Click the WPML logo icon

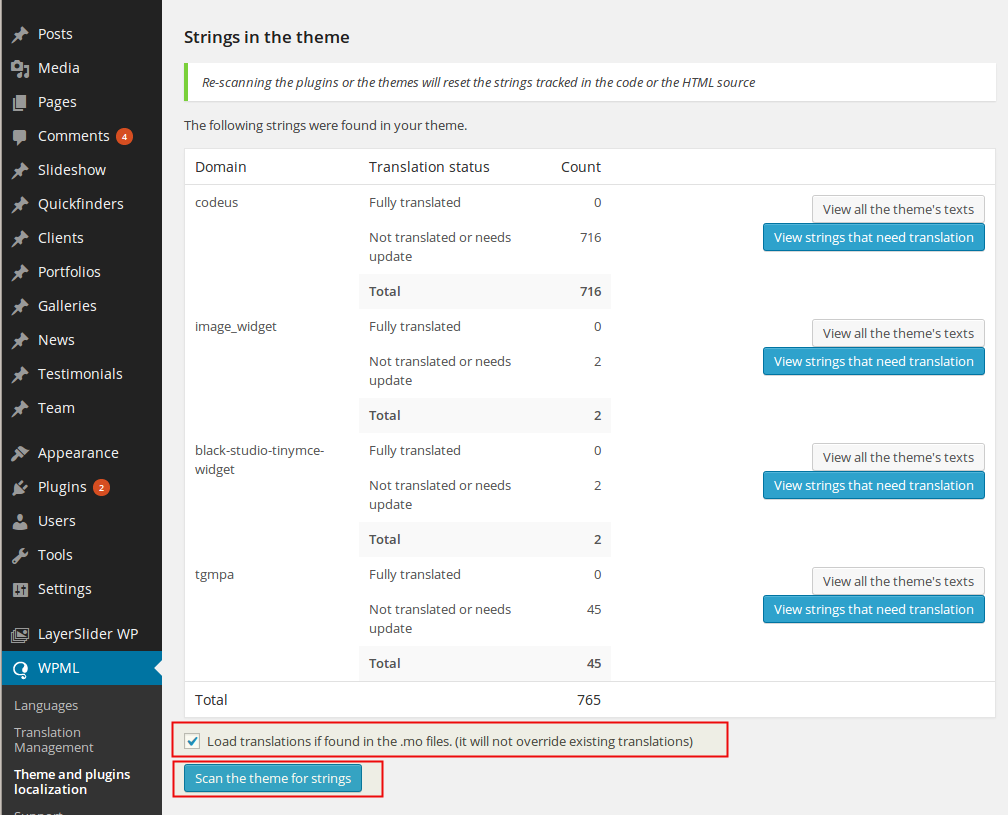click(x=20, y=669)
